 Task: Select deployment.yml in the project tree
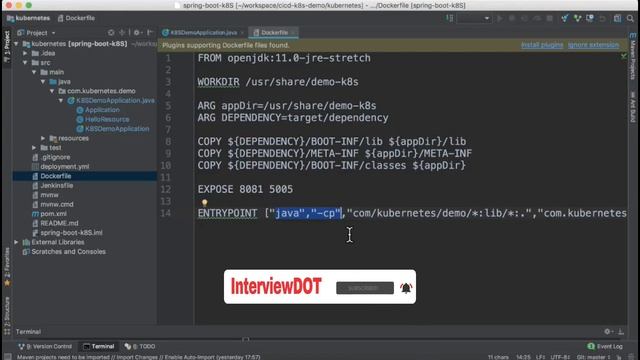pos(60,167)
